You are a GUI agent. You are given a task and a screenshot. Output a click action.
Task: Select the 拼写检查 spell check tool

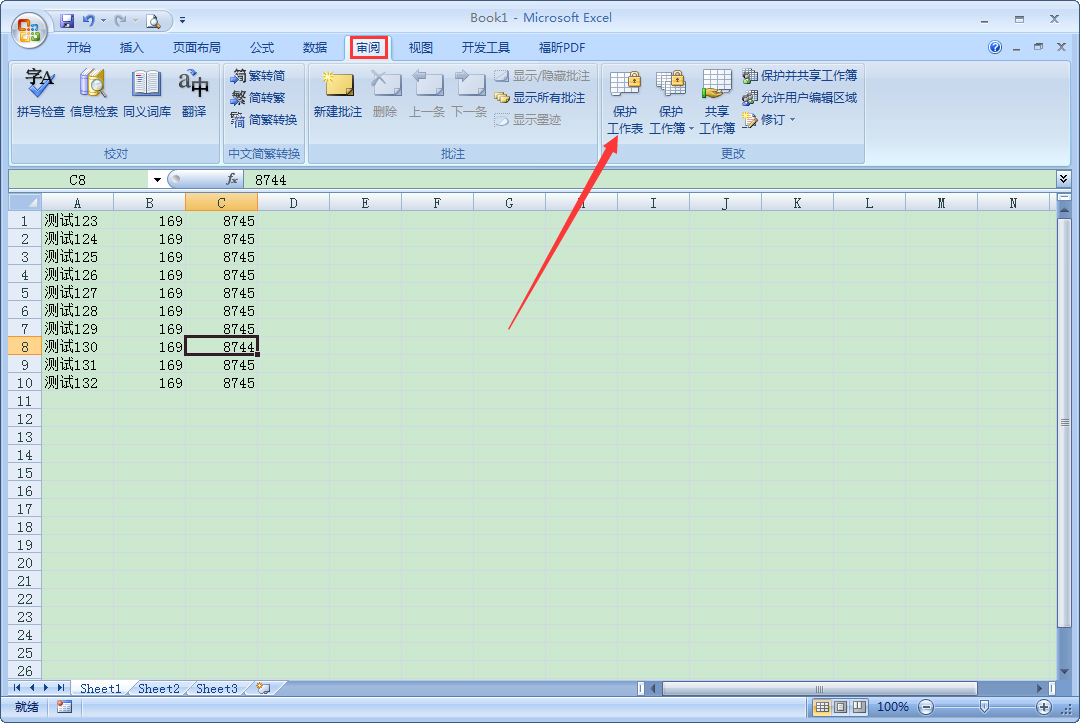(38, 95)
